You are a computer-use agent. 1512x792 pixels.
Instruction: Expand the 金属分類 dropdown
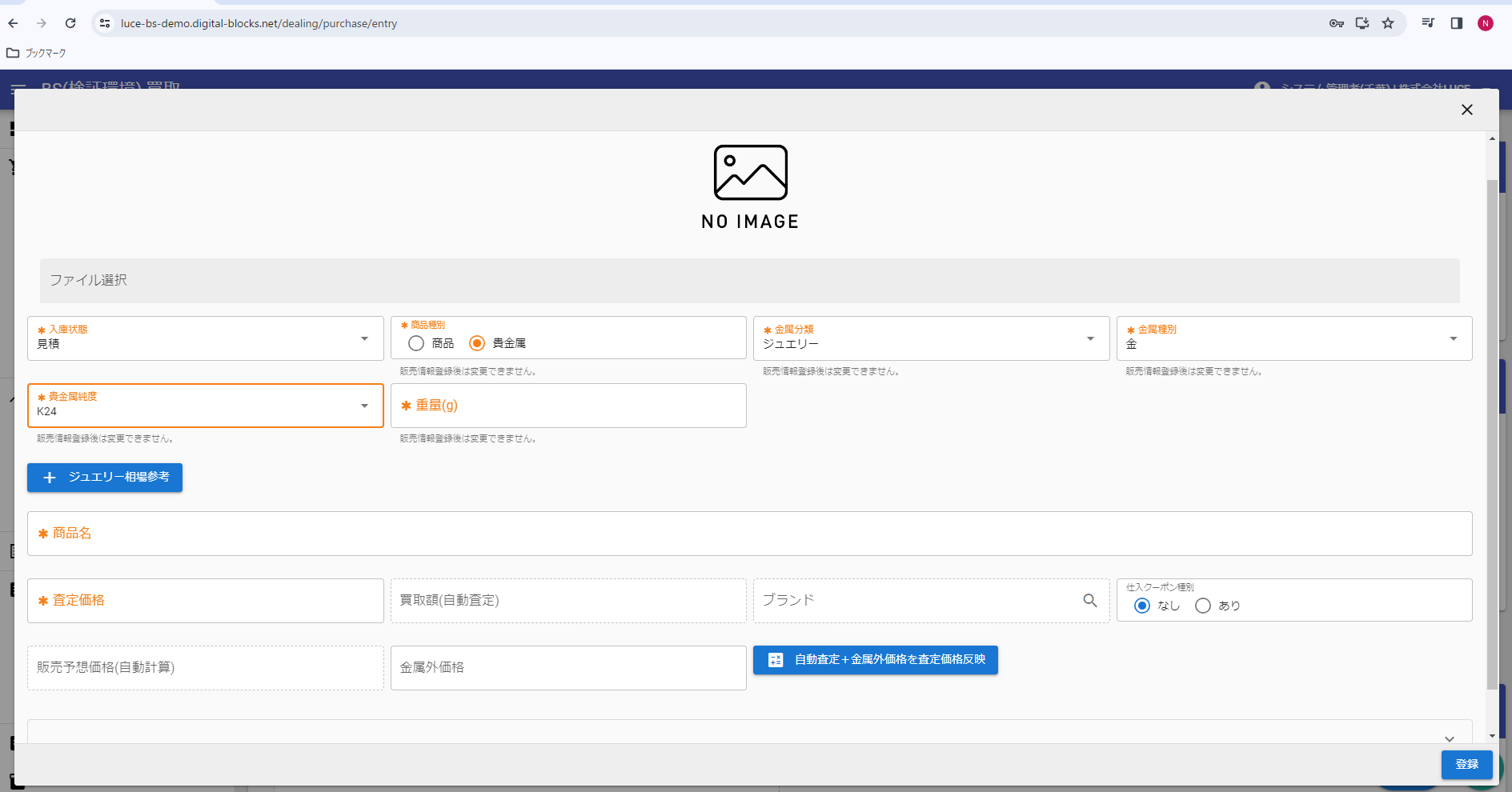click(x=932, y=338)
